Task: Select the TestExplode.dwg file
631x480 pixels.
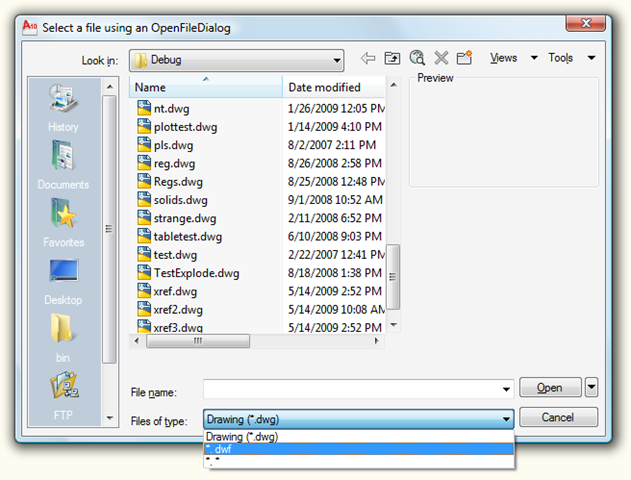Action: tap(196, 273)
